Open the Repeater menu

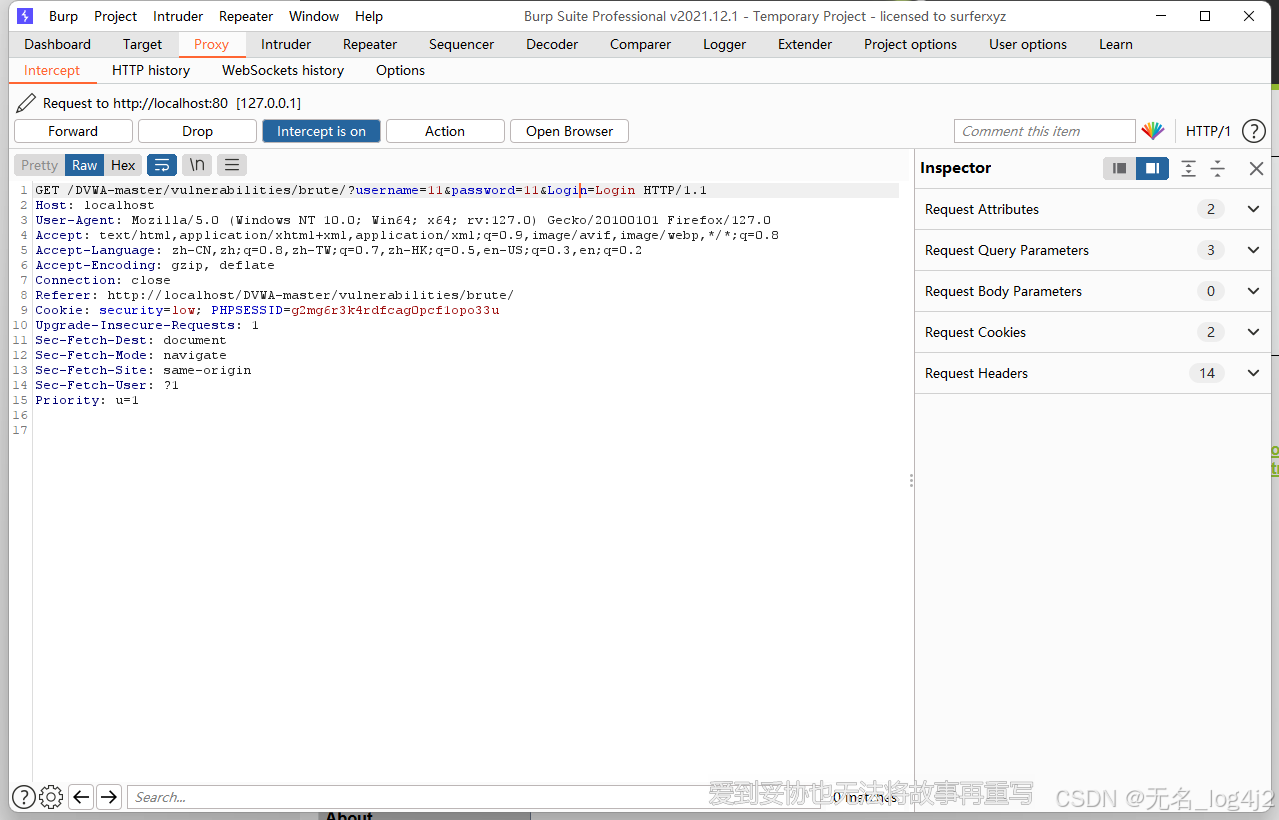[x=246, y=16]
